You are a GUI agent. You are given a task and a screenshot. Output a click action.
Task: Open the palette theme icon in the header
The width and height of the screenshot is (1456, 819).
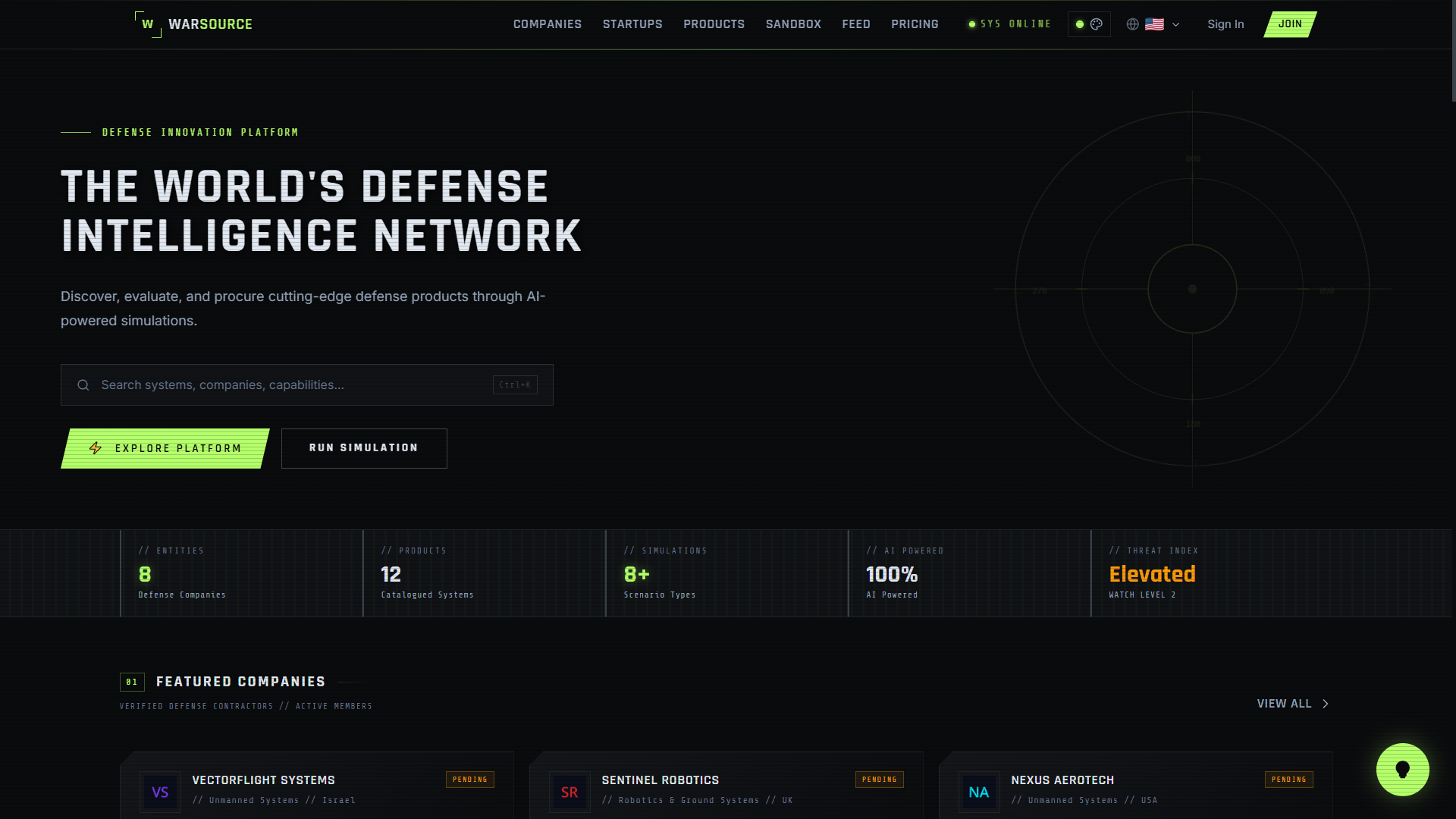click(1097, 24)
